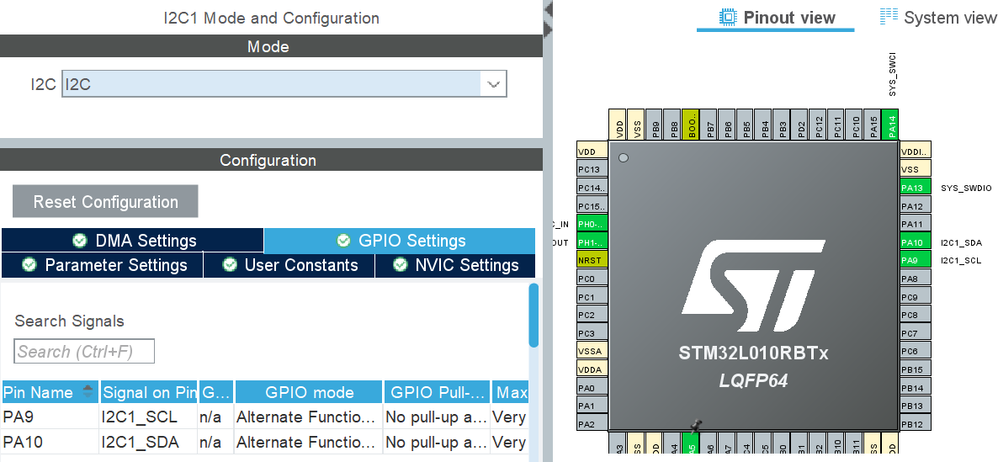Switch to the GPIO Settings tab
This screenshot has height=462, width=998.
[x=400, y=241]
